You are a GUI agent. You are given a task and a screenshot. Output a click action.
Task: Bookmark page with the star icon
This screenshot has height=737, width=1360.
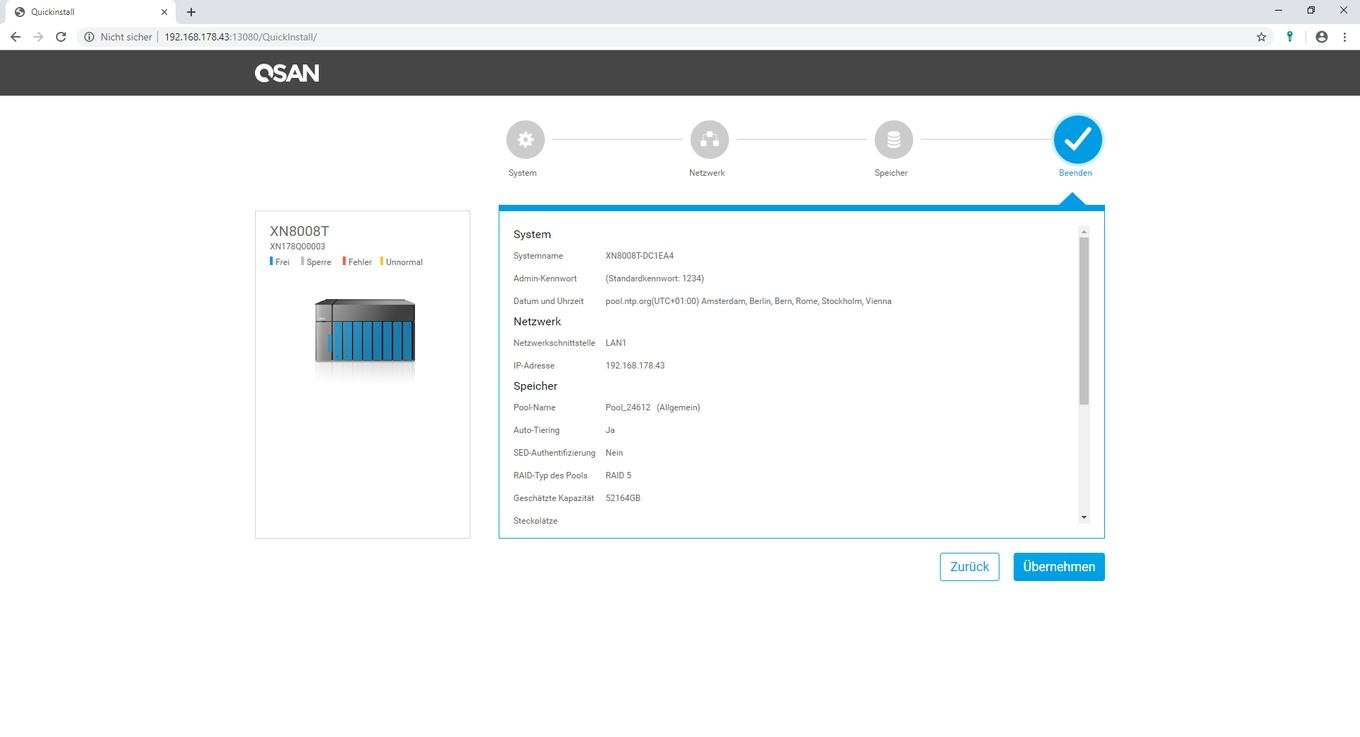pos(1261,37)
